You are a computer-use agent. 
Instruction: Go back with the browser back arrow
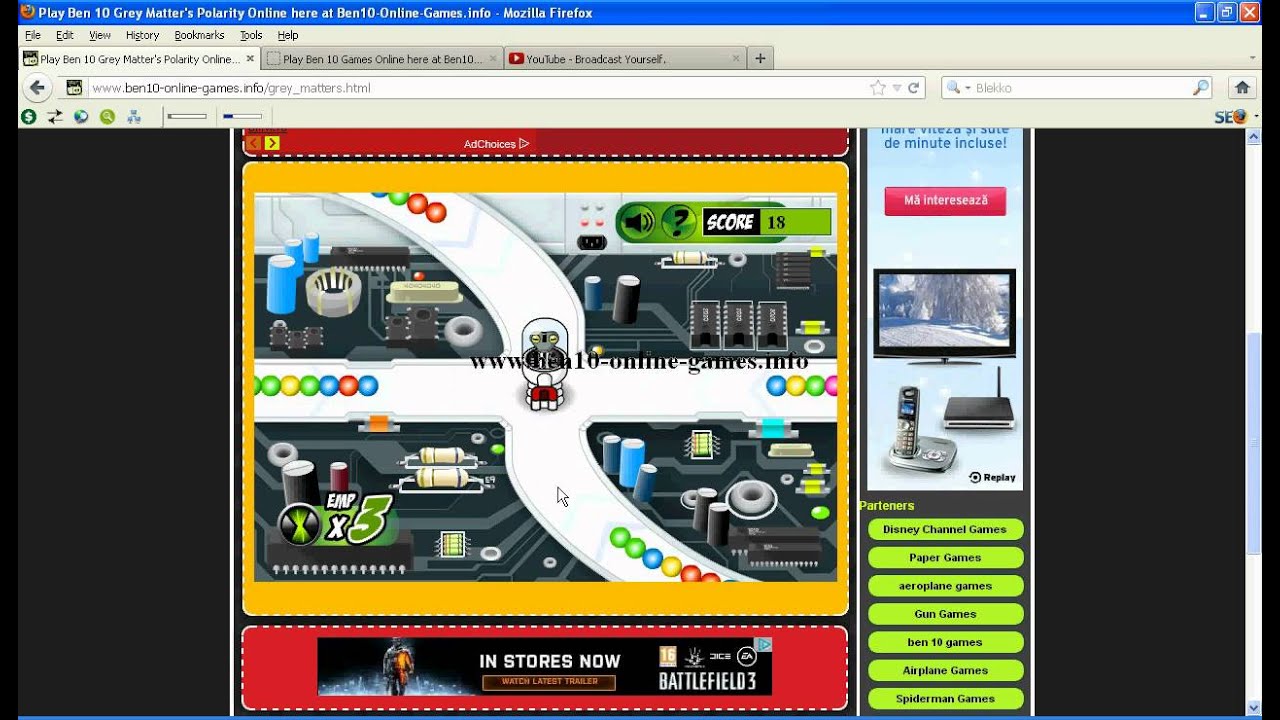pyautogui.click(x=37, y=88)
